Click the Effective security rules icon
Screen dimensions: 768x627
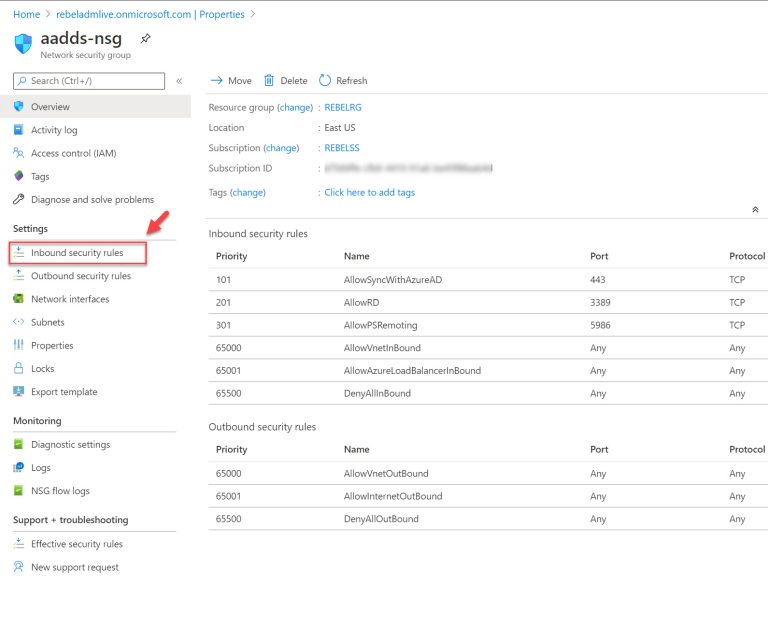point(19,543)
